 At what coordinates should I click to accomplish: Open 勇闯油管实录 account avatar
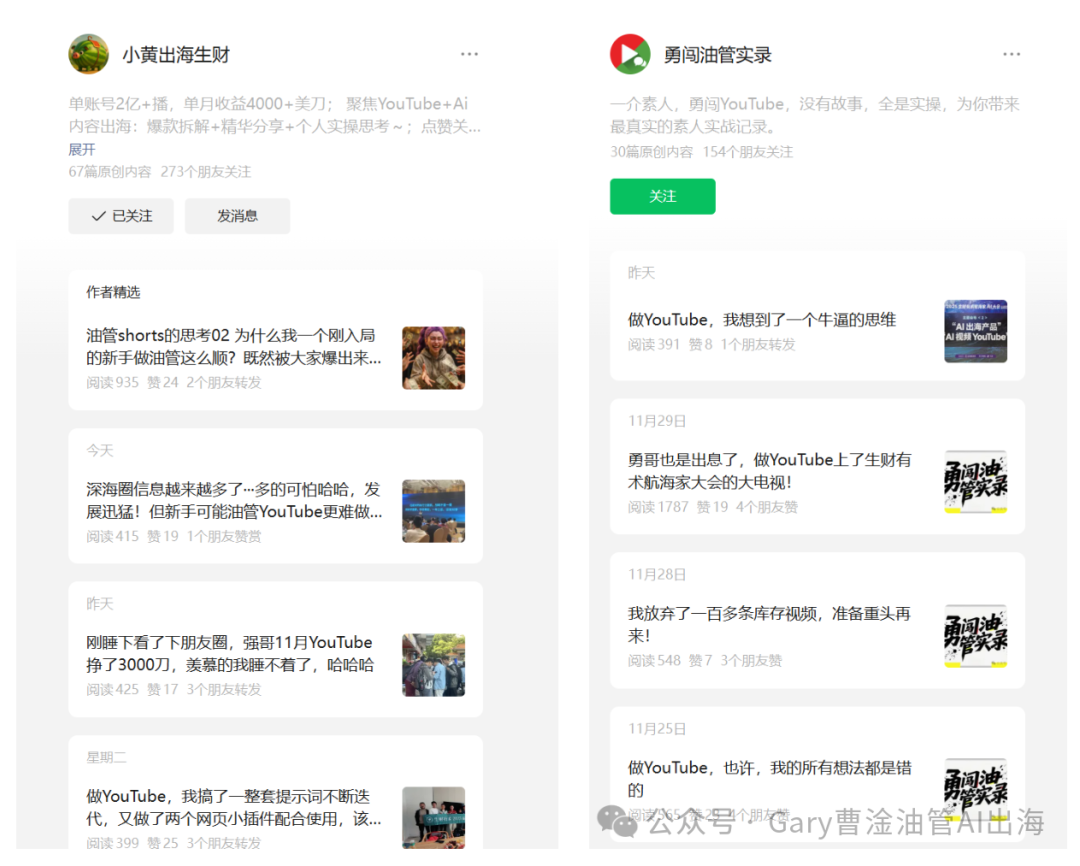pos(629,53)
